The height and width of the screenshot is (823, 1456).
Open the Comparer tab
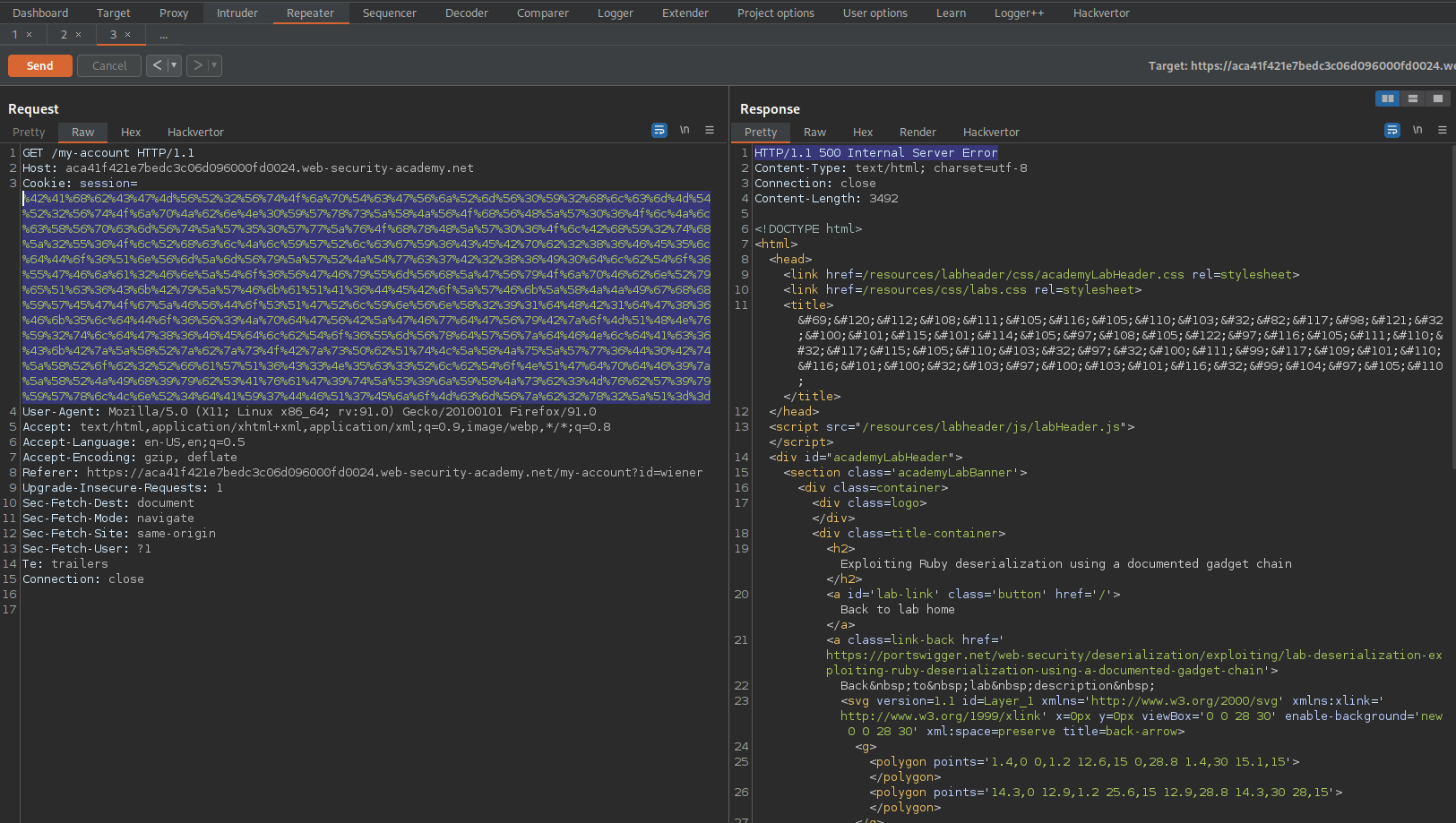coord(543,13)
